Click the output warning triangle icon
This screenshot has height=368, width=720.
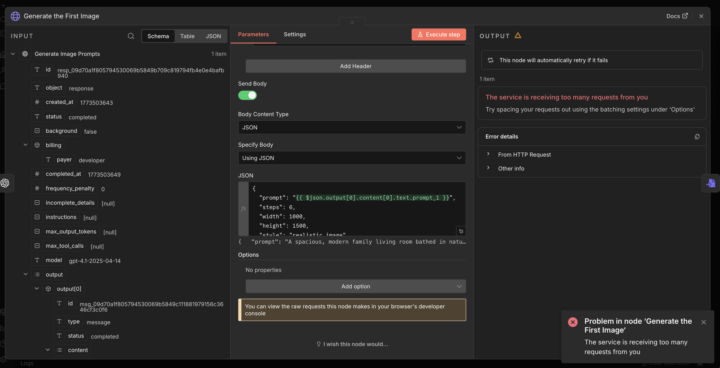pyautogui.click(x=518, y=35)
